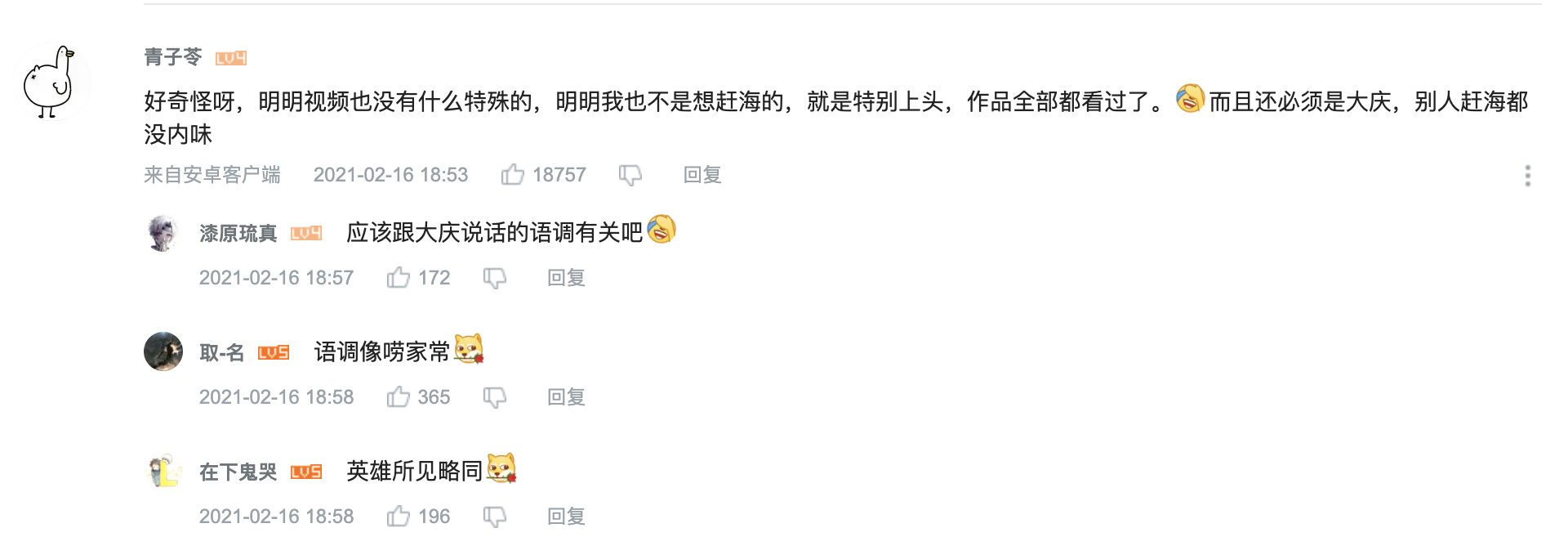Like 青子苓's comment with 18757 likes
1568x546 pixels.
click(x=513, y=174)
